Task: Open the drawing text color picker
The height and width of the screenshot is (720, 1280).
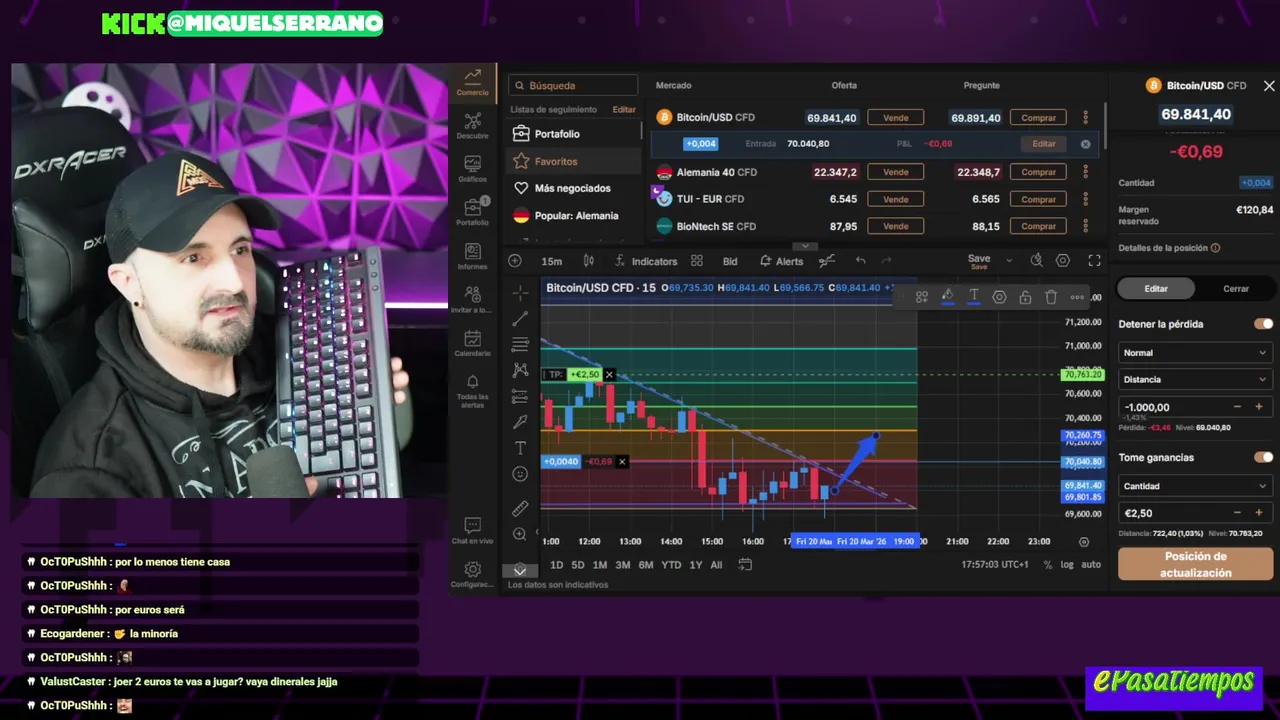Action: 973,297
